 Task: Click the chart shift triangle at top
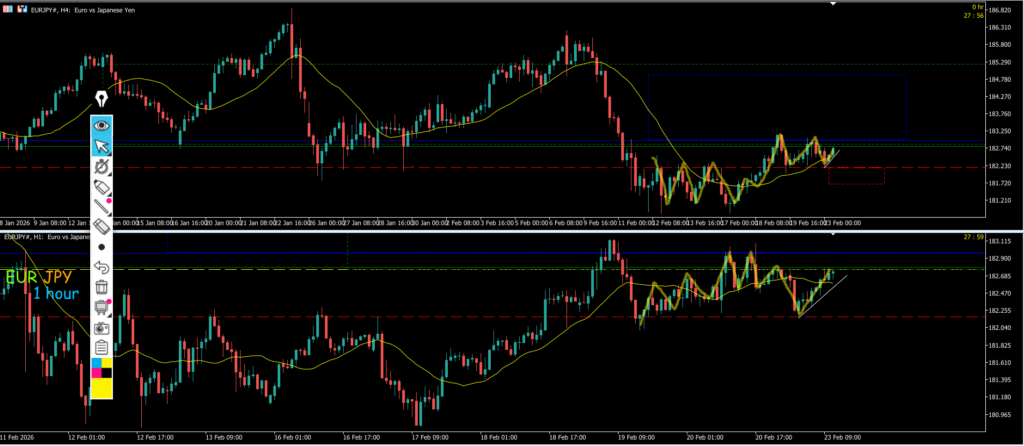[832, 4]
